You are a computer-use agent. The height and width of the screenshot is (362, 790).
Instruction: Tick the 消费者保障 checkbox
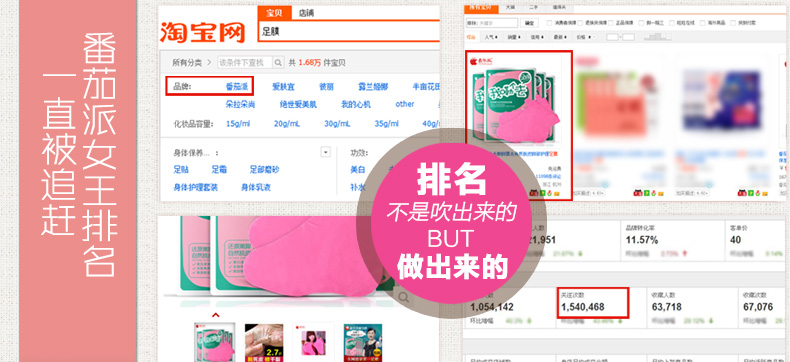pos(549,23)
